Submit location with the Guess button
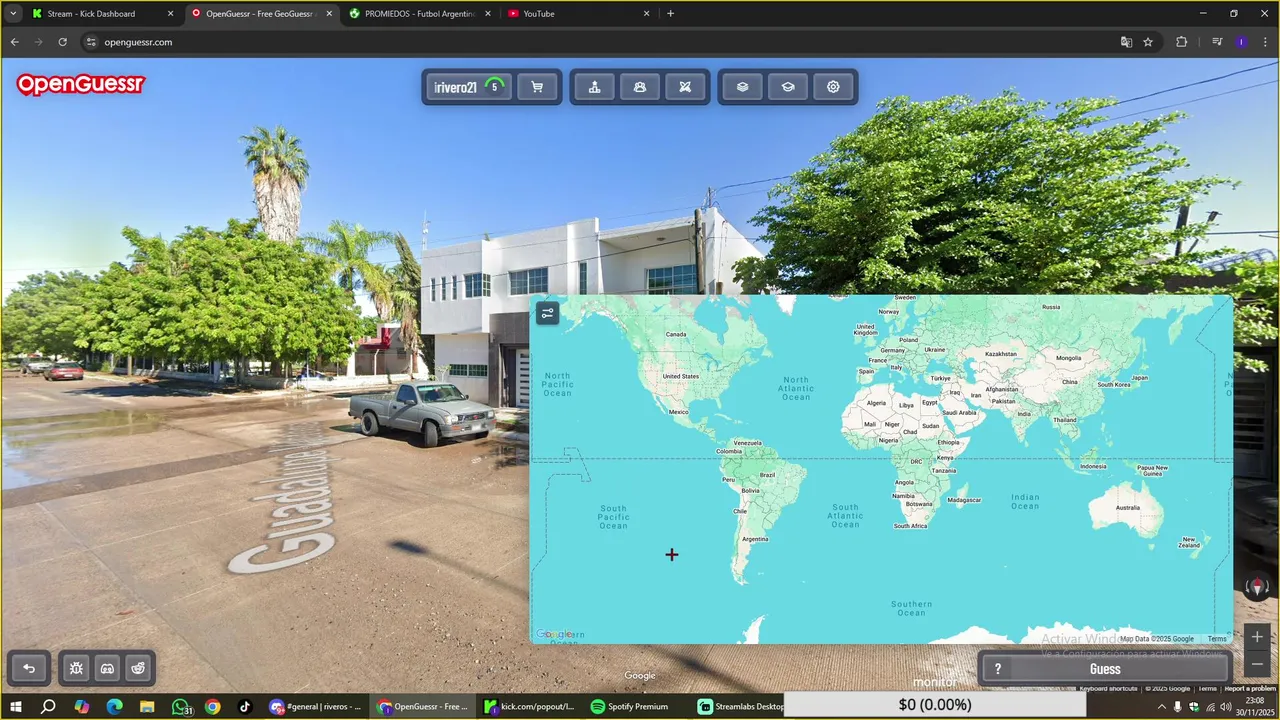The width and height of the screenshot is (1280, 720). coord(1105,669)
